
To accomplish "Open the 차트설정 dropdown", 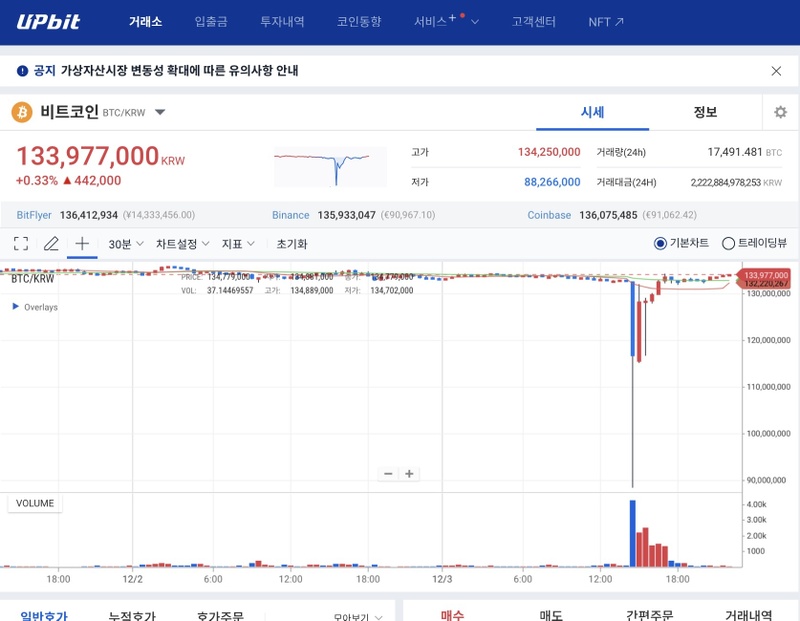I will point(183,244).
